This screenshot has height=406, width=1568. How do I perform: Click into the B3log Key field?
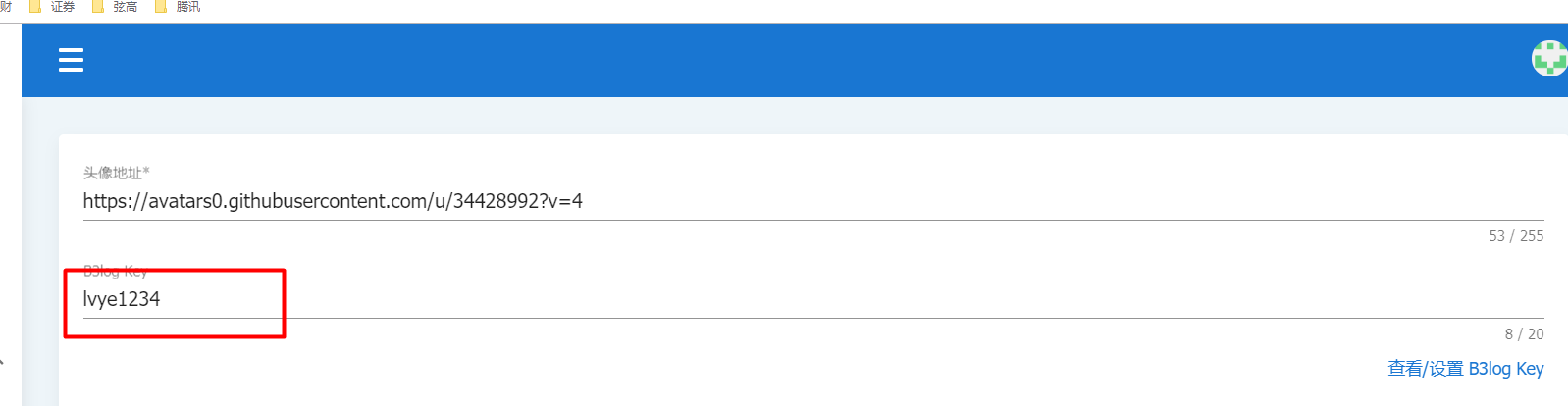(785, 299)
